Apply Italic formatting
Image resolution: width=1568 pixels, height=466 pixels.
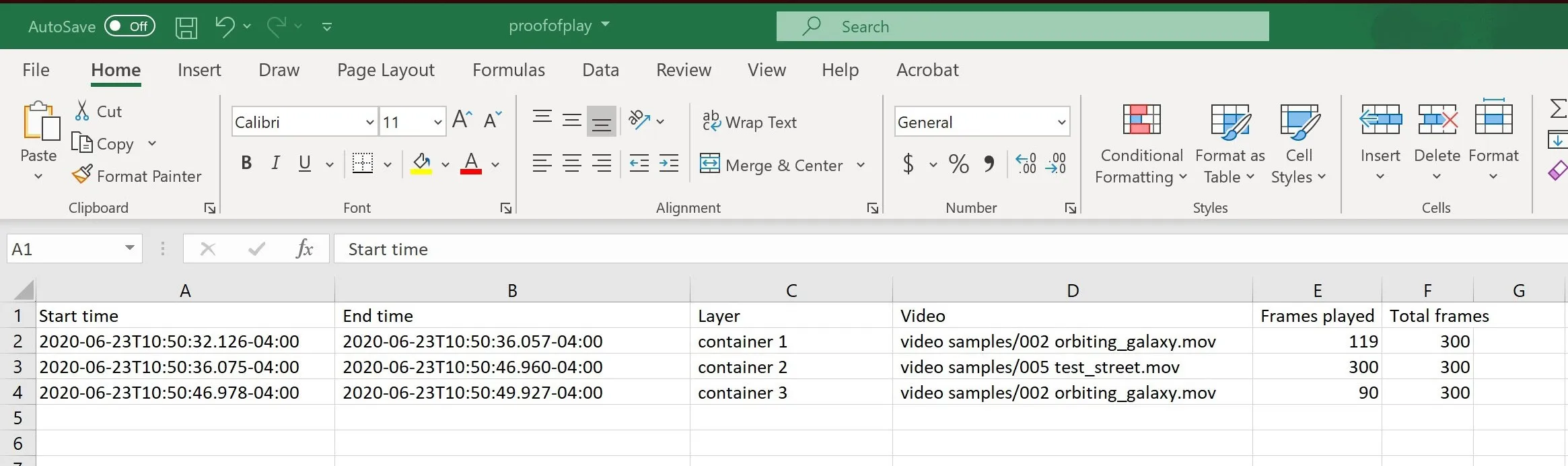[275, 163]
